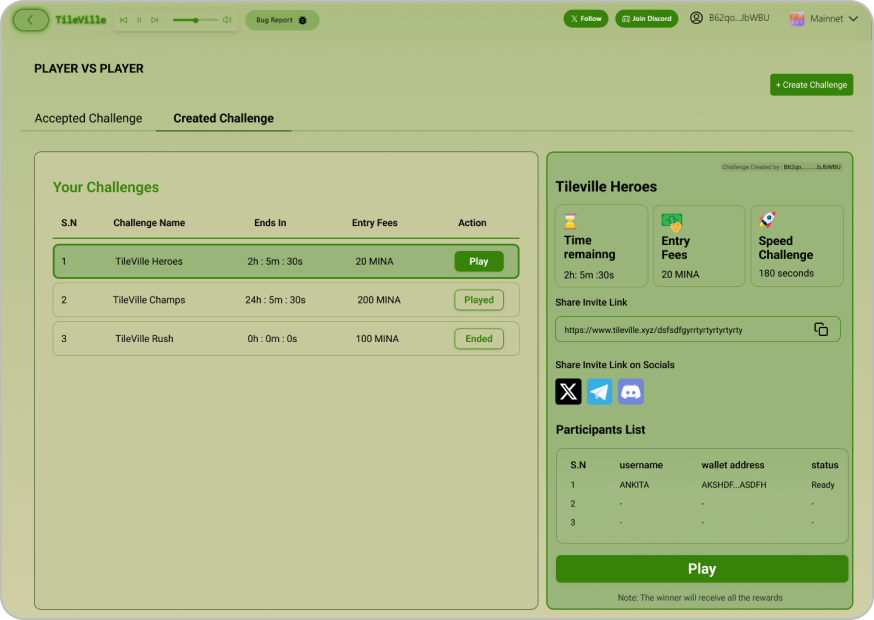
Task: Click the invite link URL field
Action: coord(698,330)
